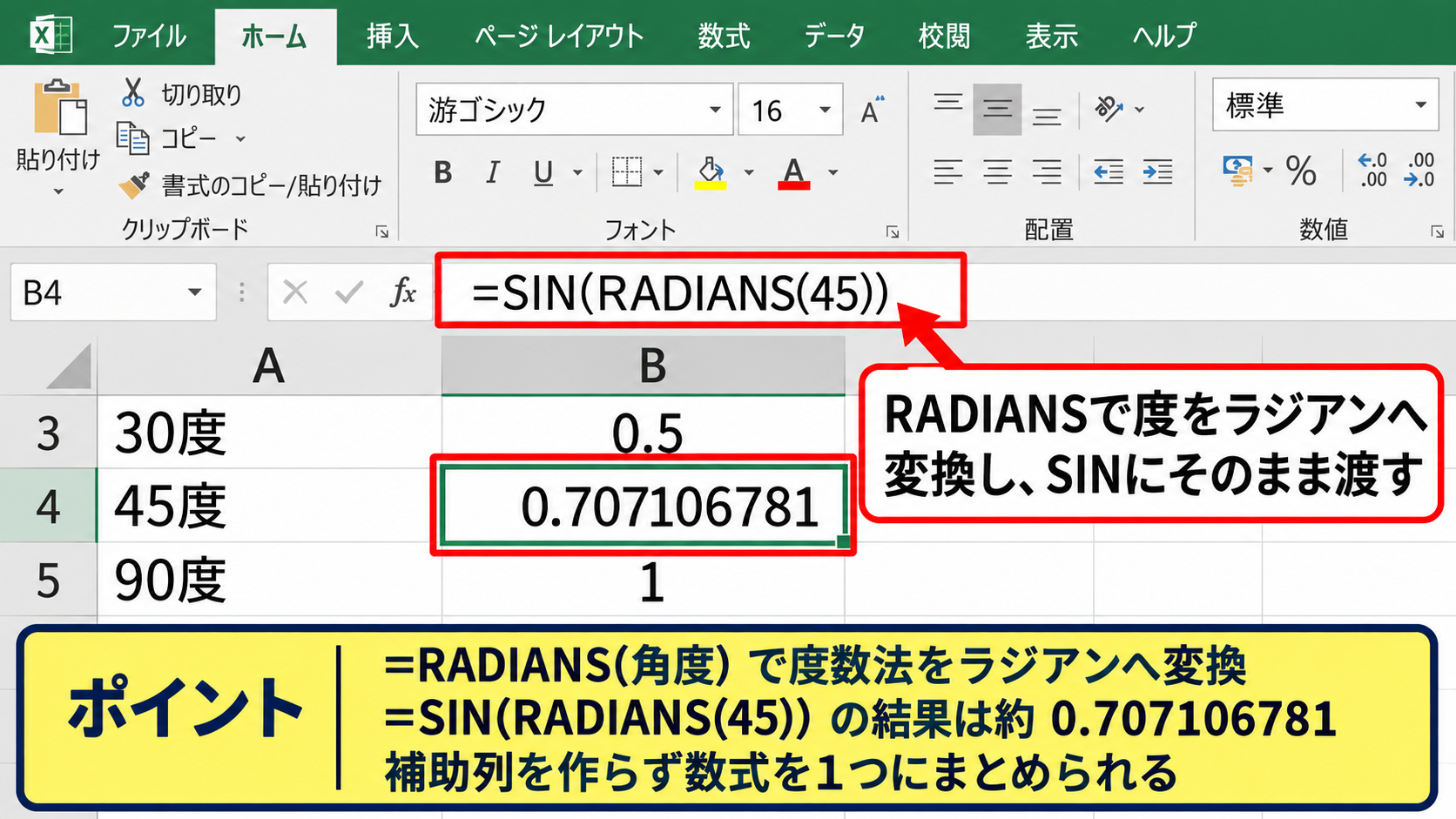1456x819 pixels.
Task: Click the increase decimal icon
Action: pyautogui.click(x=1372, y=170)
